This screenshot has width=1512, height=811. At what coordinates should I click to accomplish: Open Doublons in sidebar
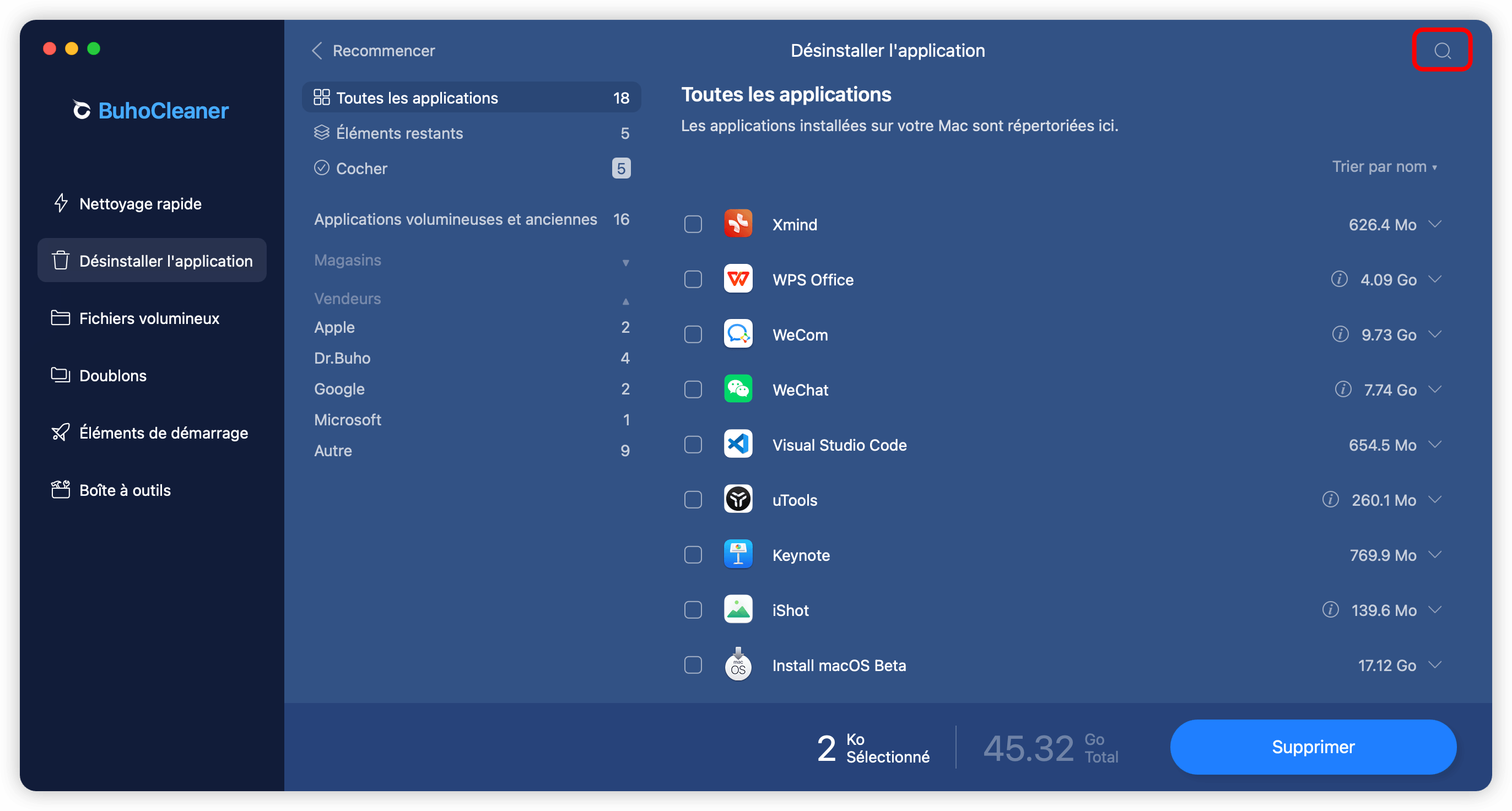pos(152,376)
